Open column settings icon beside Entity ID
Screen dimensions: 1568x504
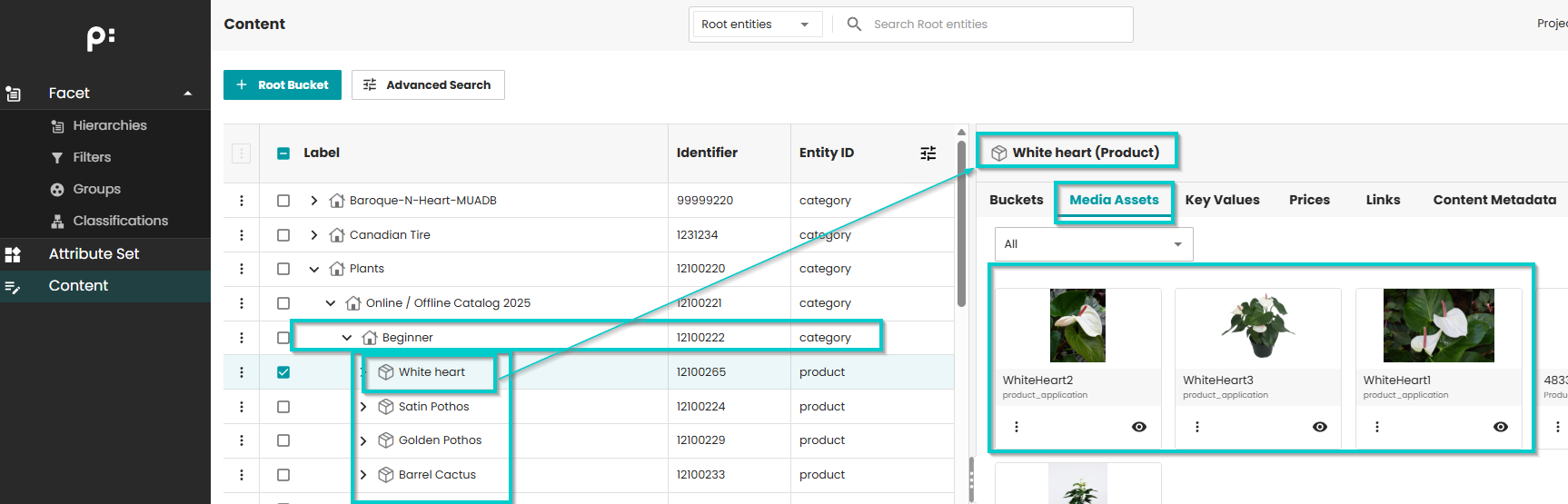[928, 153]
